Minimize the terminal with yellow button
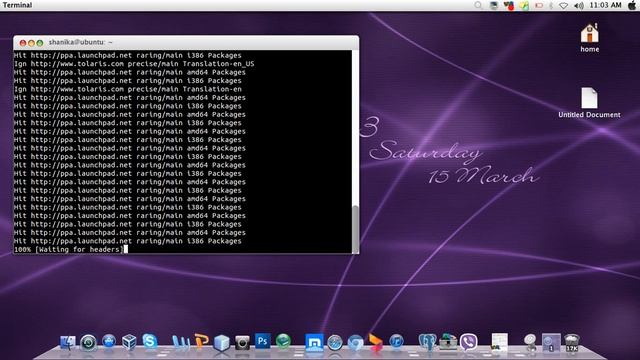 coord(31,43)
